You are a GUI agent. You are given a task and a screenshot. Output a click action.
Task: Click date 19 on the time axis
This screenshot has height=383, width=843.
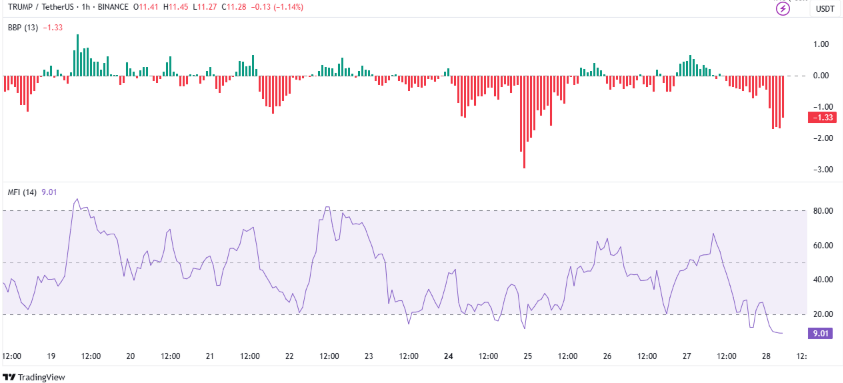(51, 356)
